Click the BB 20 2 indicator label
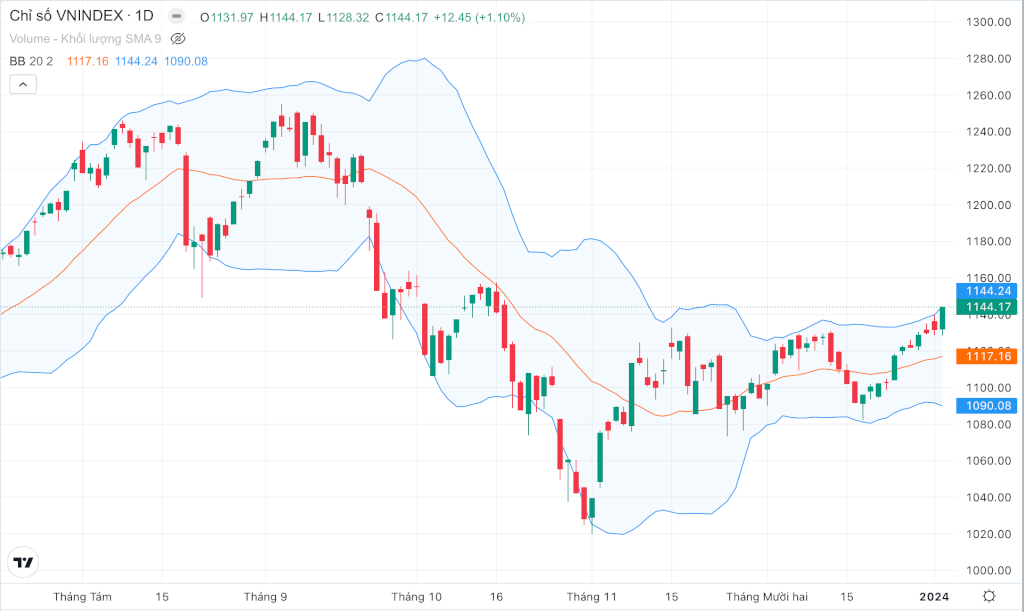Viewport: 1024px width, 612px height. 31,61
